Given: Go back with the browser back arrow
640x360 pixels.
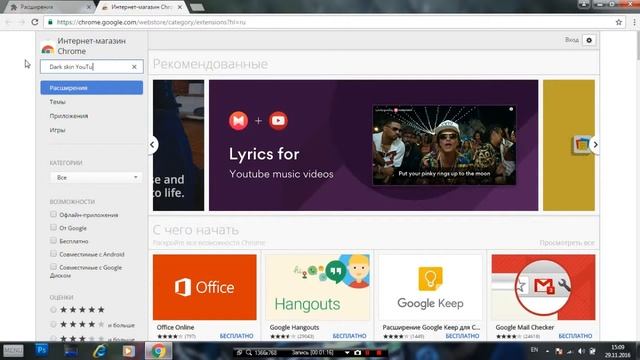Looking at the screenshot, I should click(x=8, y=22).
